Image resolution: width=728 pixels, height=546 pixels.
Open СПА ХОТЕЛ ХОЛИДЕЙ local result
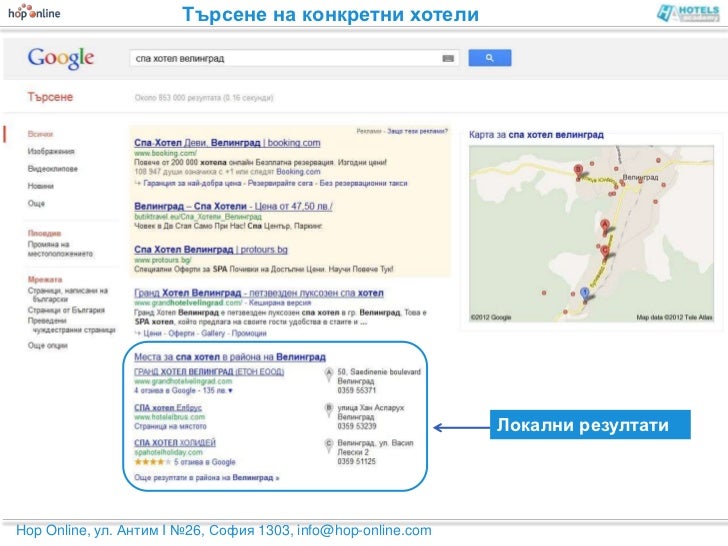(175, 443)
